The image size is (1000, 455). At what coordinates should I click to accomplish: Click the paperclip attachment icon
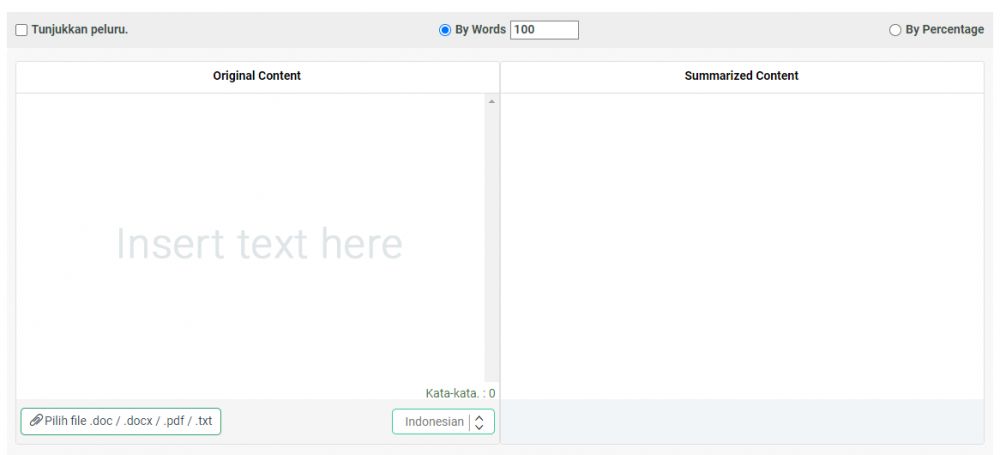[36, 421]
